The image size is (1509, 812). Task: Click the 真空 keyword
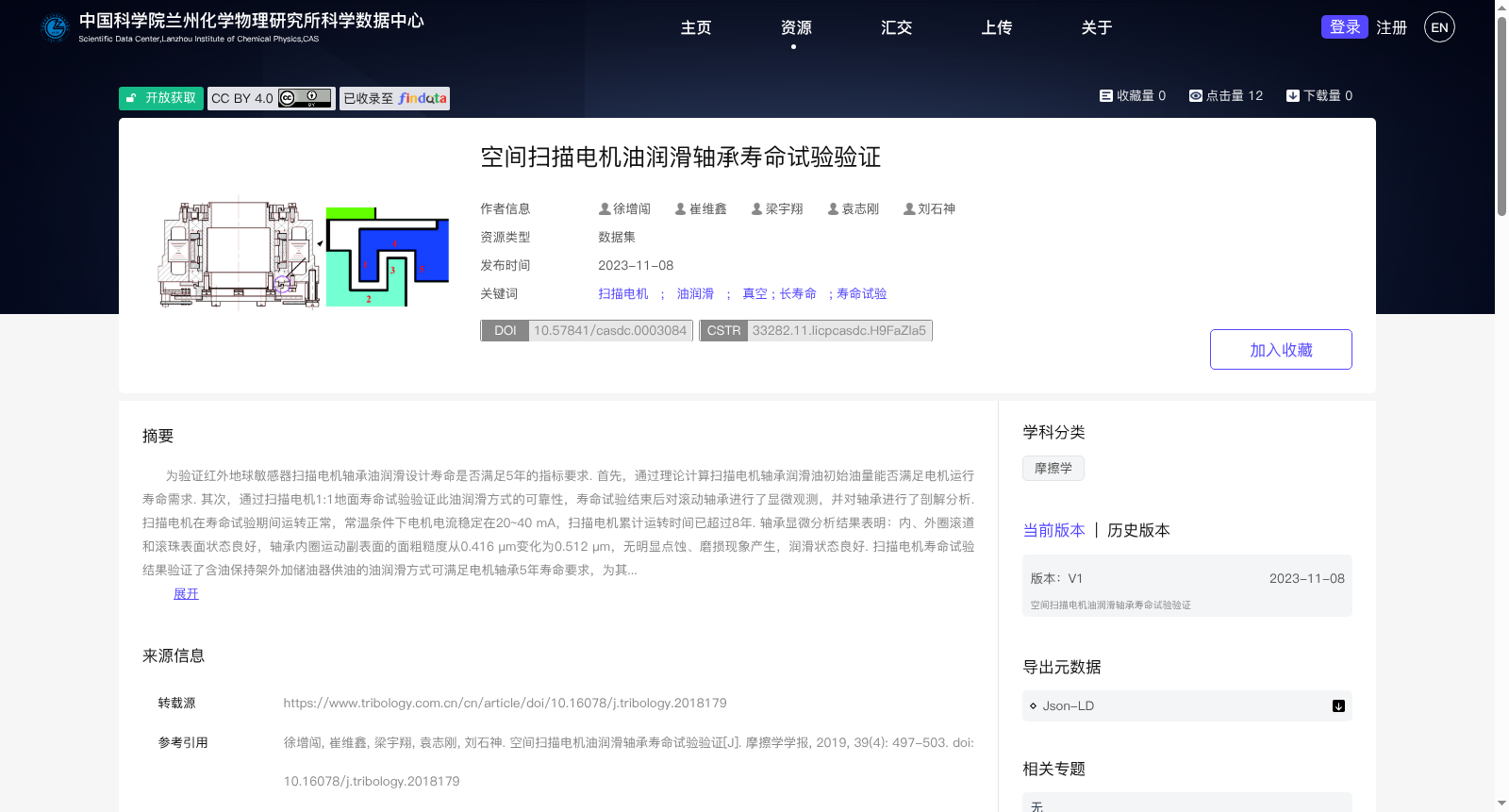(x=754, y=294)
